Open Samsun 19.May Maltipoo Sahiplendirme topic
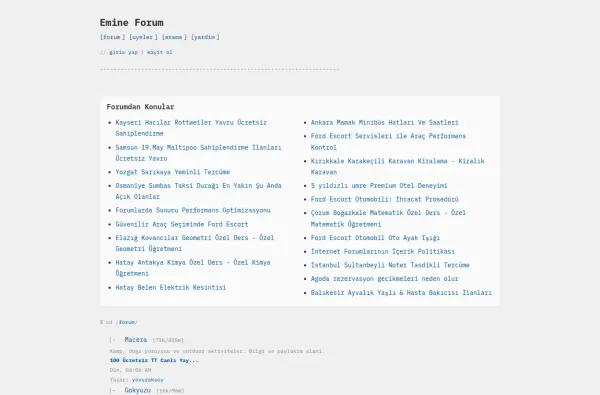 [x=198, y=153]
